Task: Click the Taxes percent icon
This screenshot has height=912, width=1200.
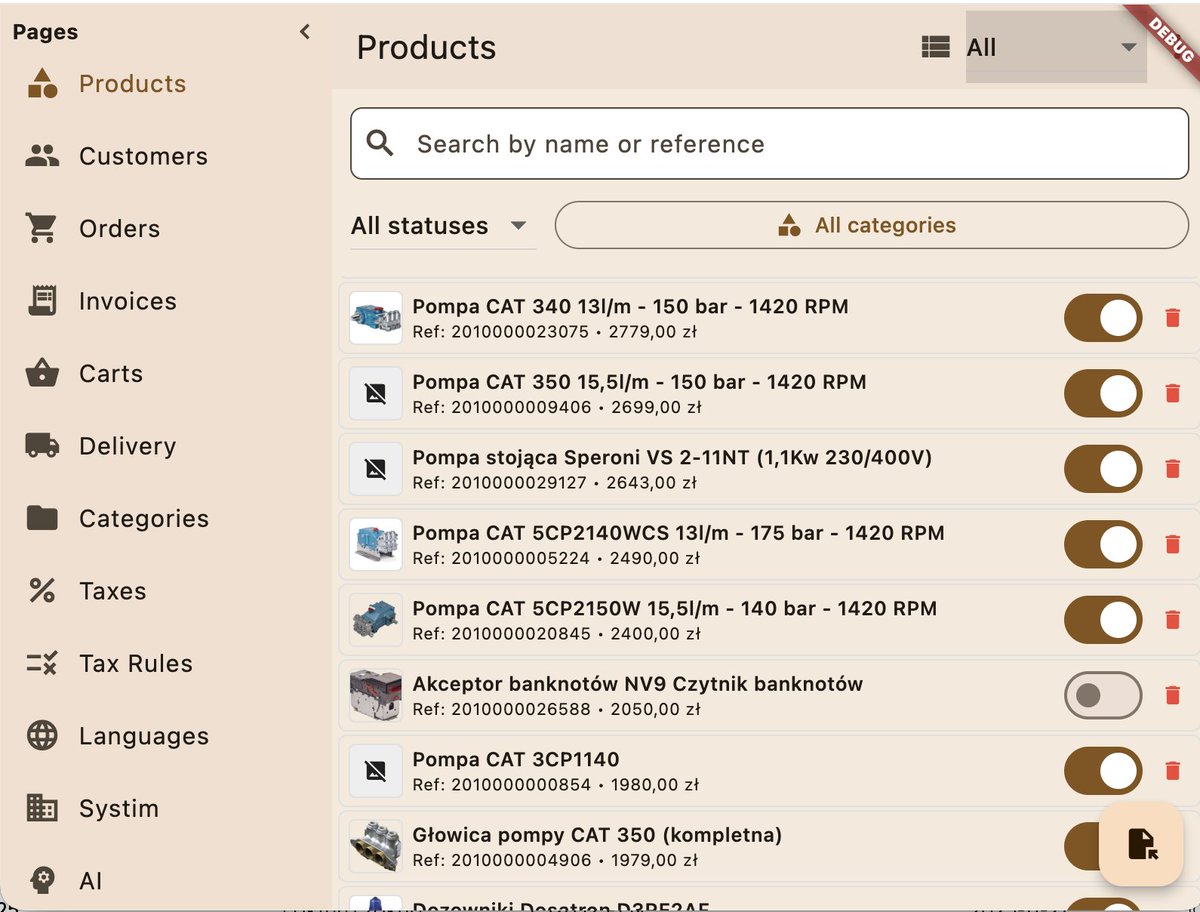Action: (x=42, y=591)
